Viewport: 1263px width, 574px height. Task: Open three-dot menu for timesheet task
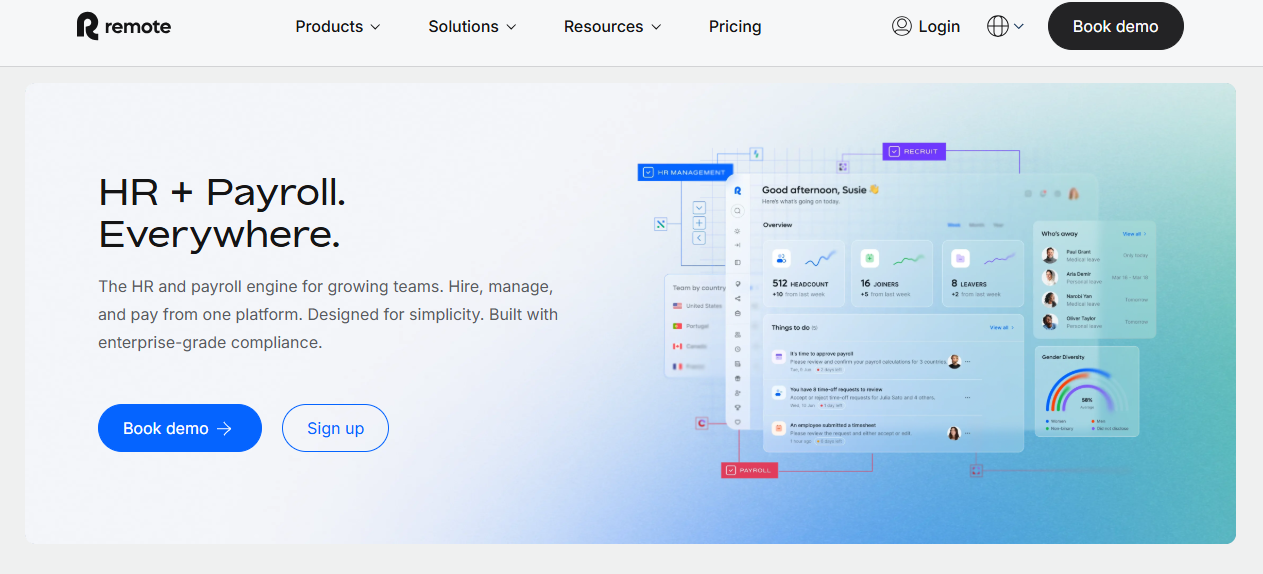967,433
